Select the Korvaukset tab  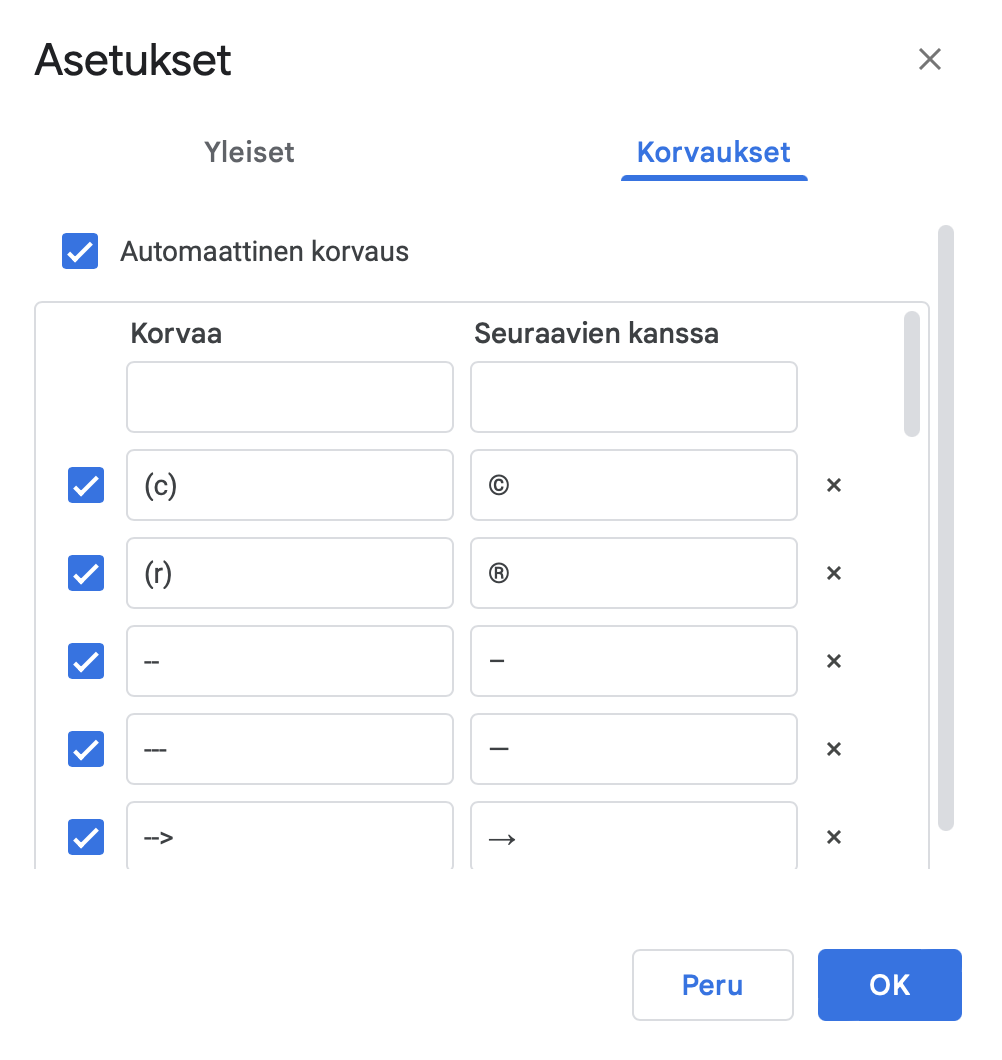point(713,152)
